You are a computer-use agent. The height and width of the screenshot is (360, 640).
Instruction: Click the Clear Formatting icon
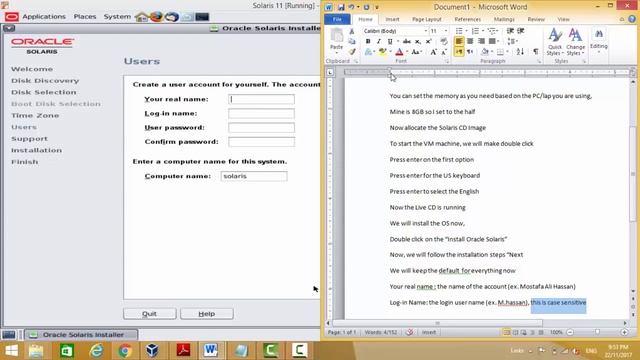(444, 41)
